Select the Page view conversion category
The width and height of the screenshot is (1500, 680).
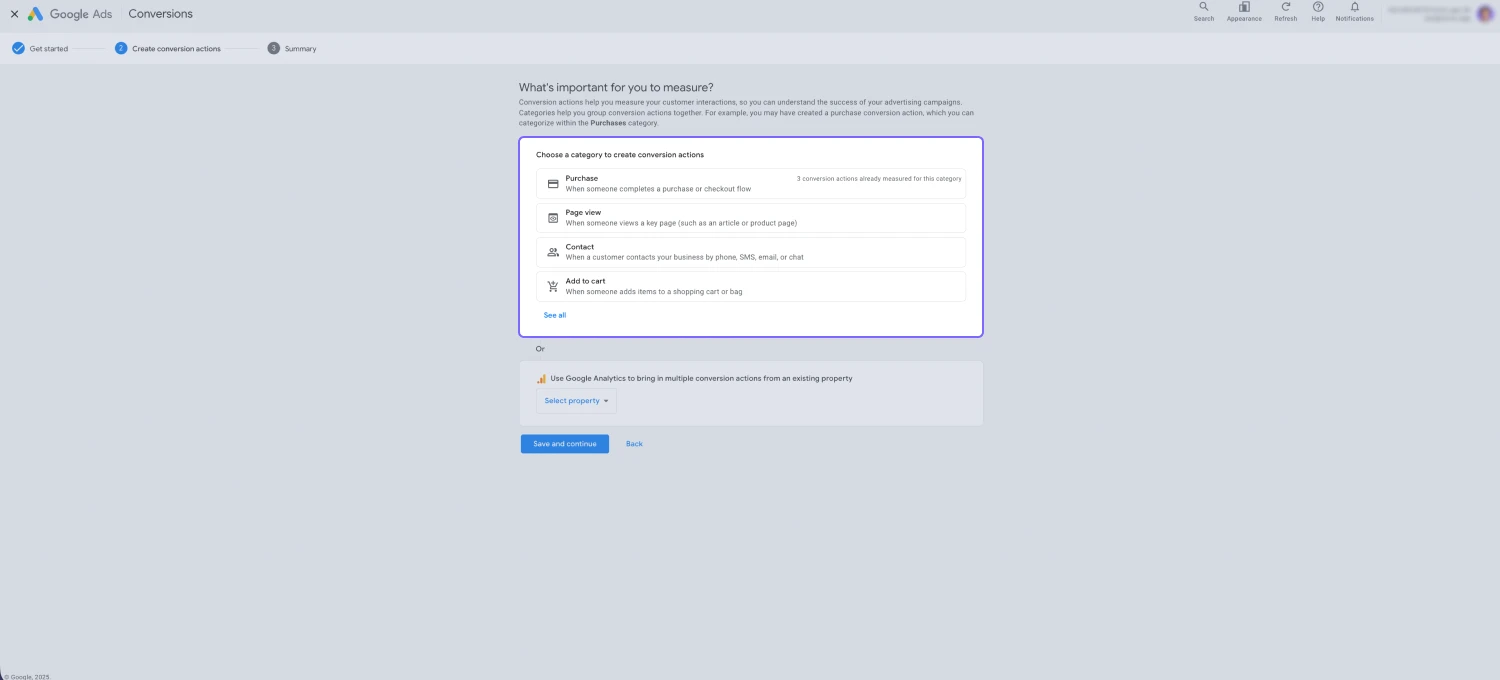pyautogui.click(x=750, y=217)
